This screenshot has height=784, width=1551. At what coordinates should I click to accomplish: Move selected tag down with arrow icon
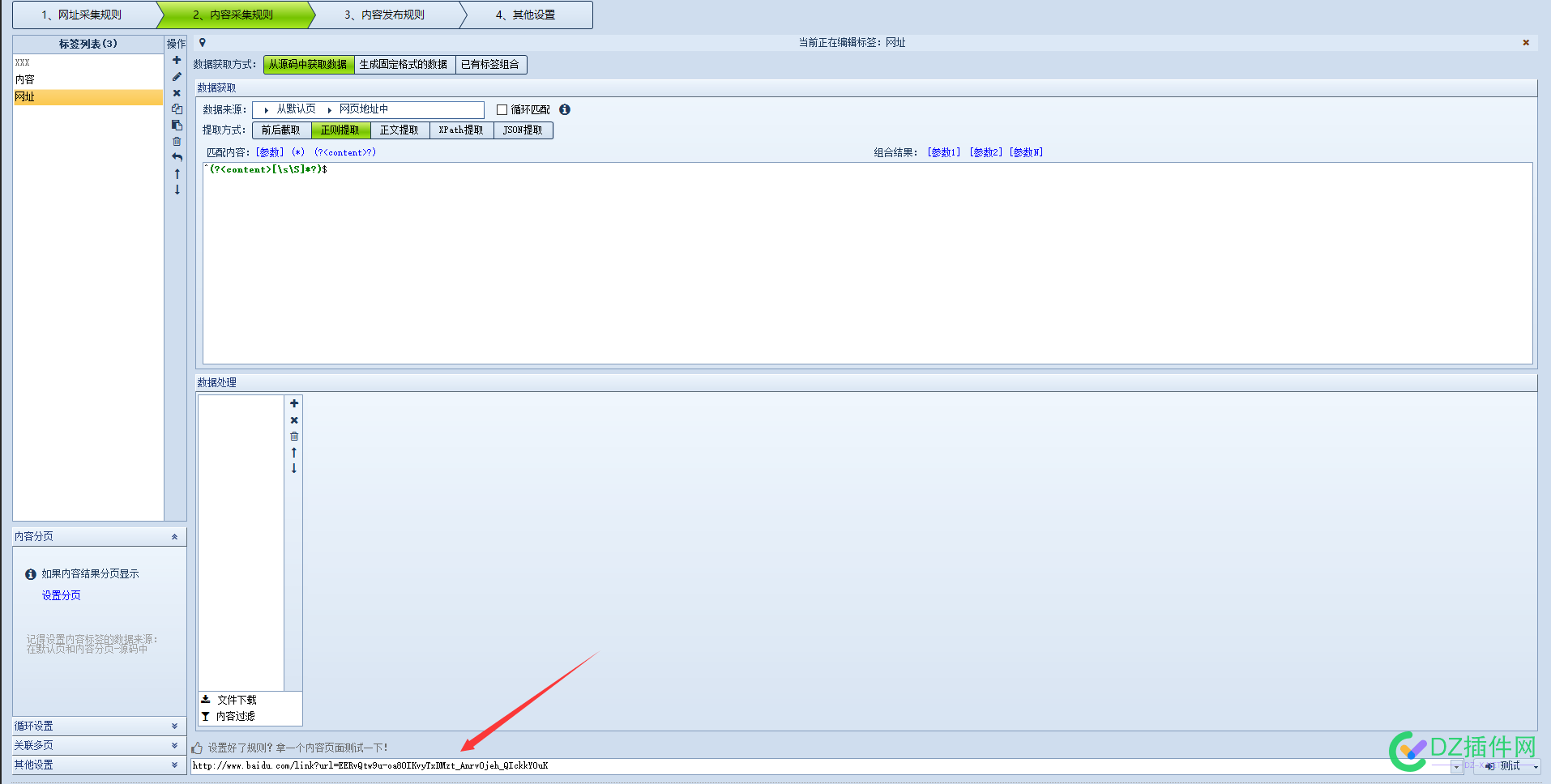tap(177, 190)
